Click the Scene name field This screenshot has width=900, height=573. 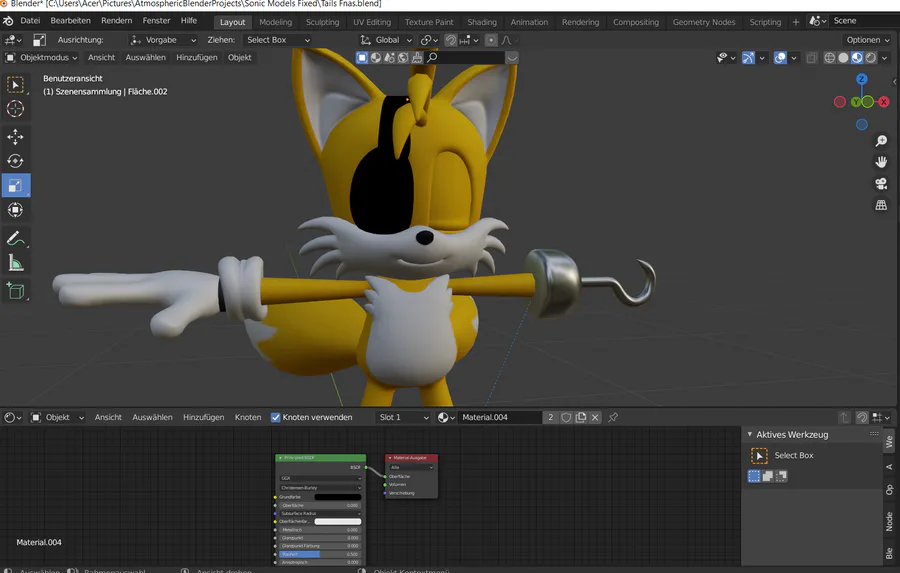pyautogui.click(x=864, y=21)
